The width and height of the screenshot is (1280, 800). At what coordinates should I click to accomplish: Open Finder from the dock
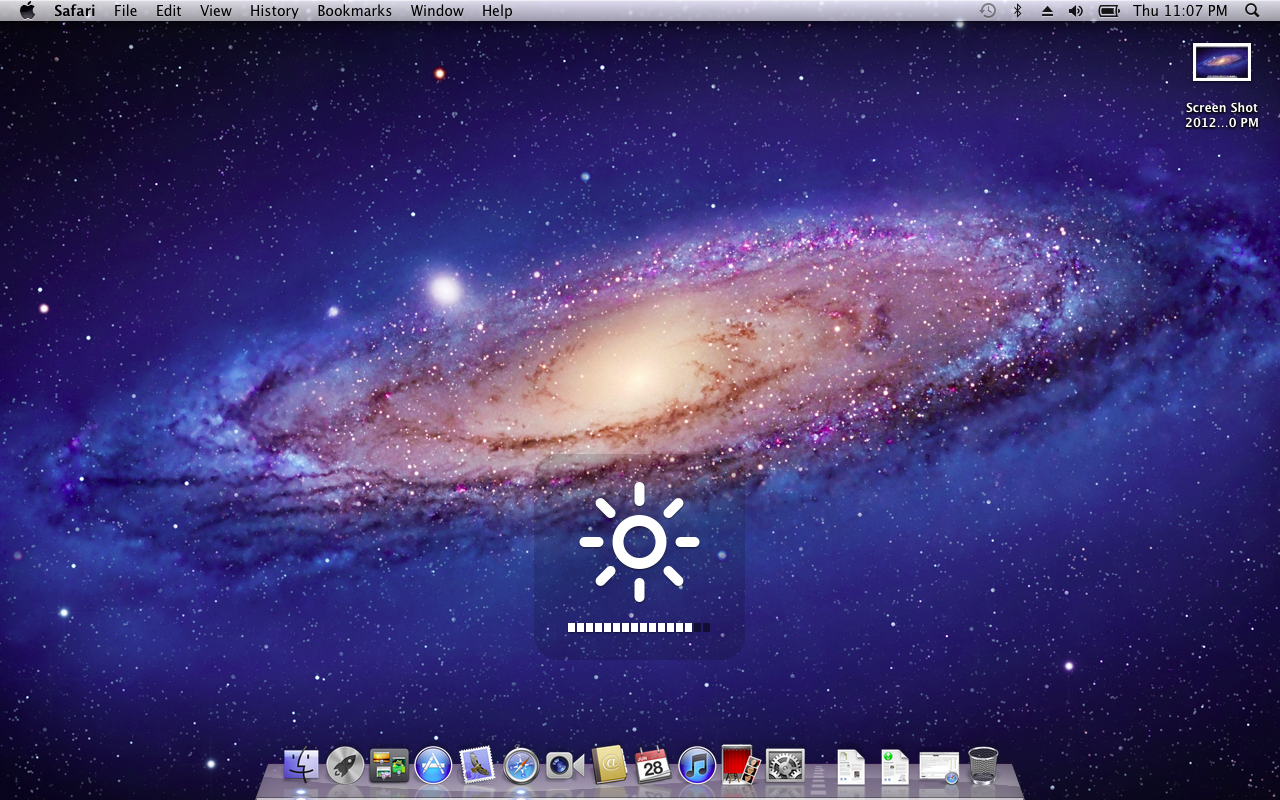click(301, 766)
